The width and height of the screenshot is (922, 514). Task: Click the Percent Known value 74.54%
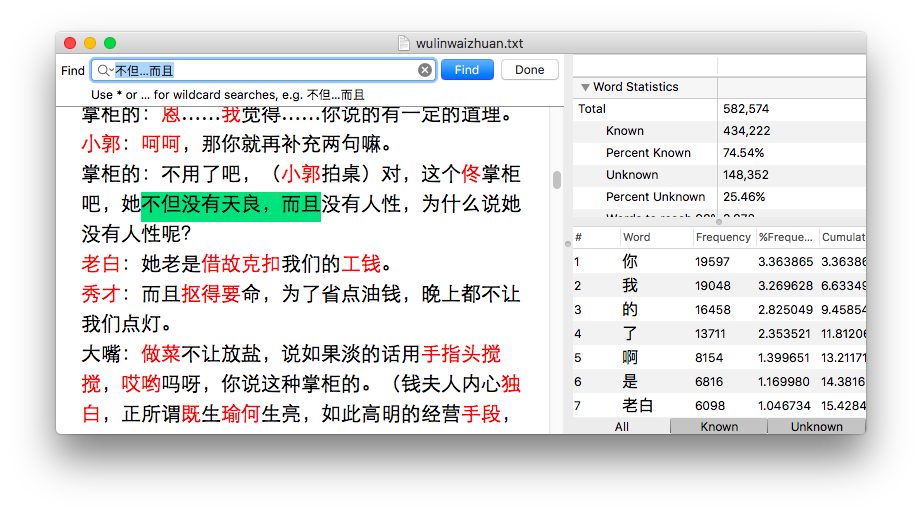[x=743, y=153]
